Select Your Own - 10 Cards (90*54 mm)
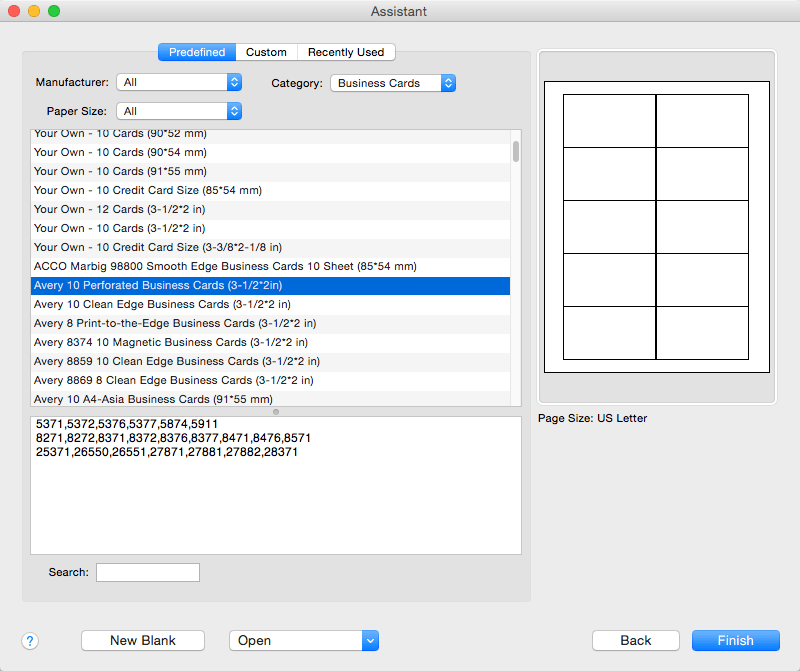The height and width of the screenshot is (671, 800). coord(270,152)
